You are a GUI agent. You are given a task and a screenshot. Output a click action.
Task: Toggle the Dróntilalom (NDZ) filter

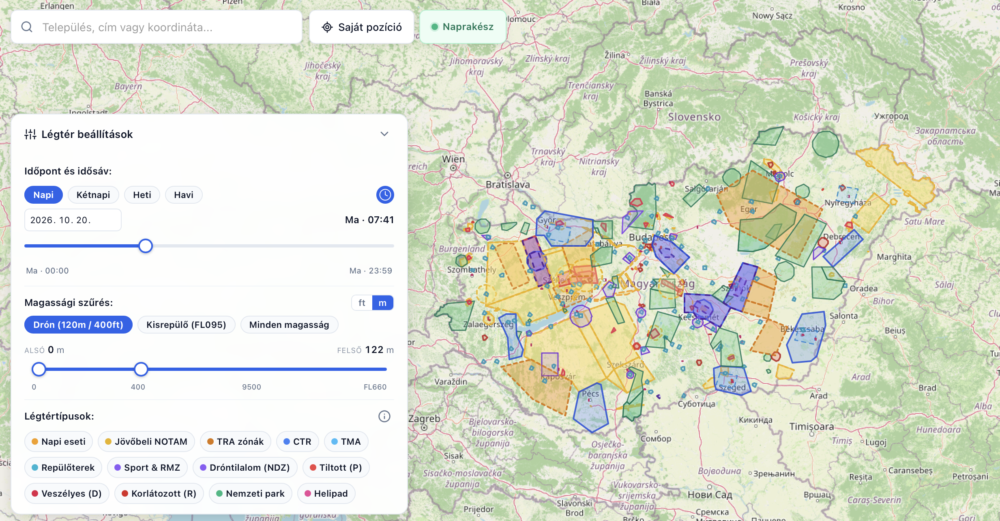point(244,467)
